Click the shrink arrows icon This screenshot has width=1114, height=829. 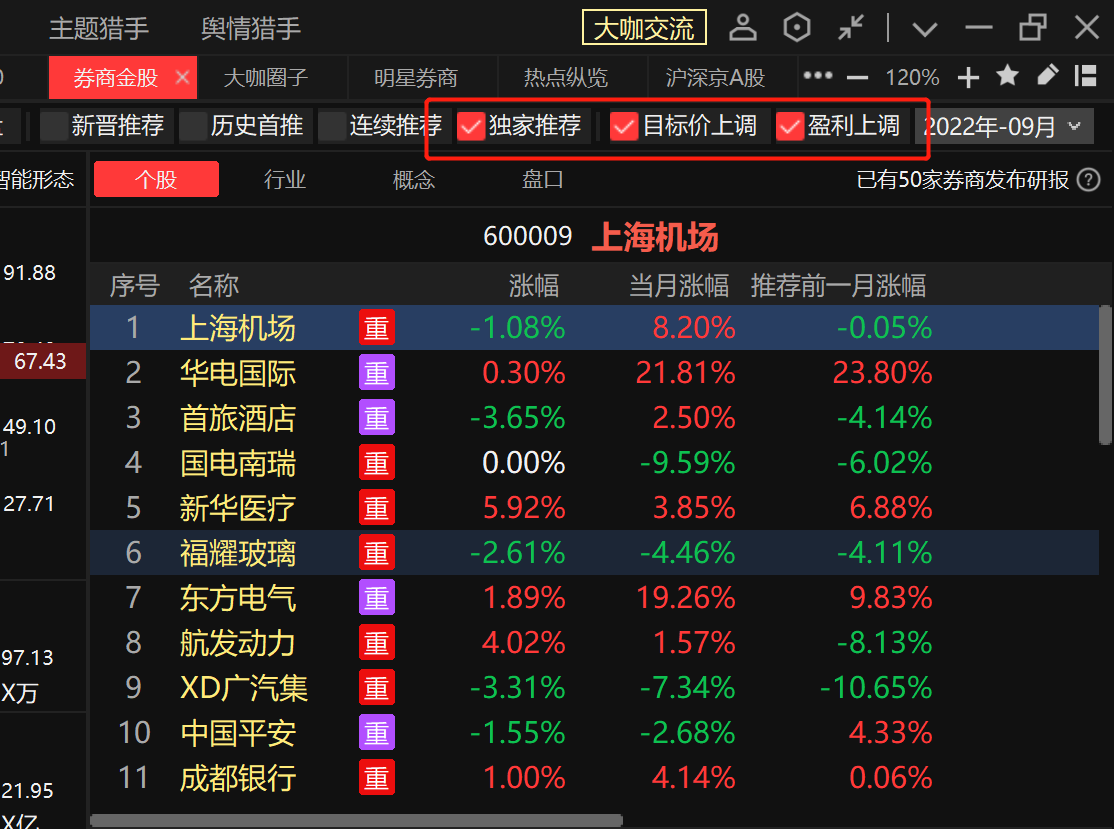[850, 28]
